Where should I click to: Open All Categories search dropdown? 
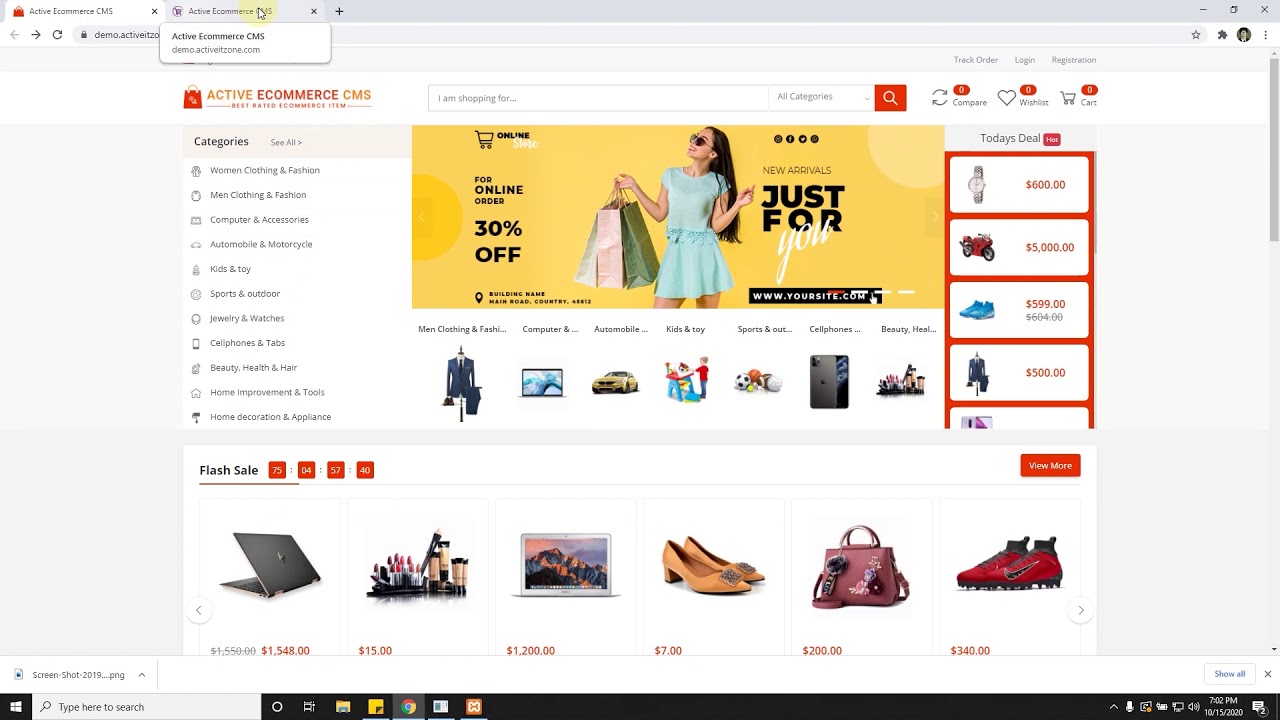pos(823,97)
